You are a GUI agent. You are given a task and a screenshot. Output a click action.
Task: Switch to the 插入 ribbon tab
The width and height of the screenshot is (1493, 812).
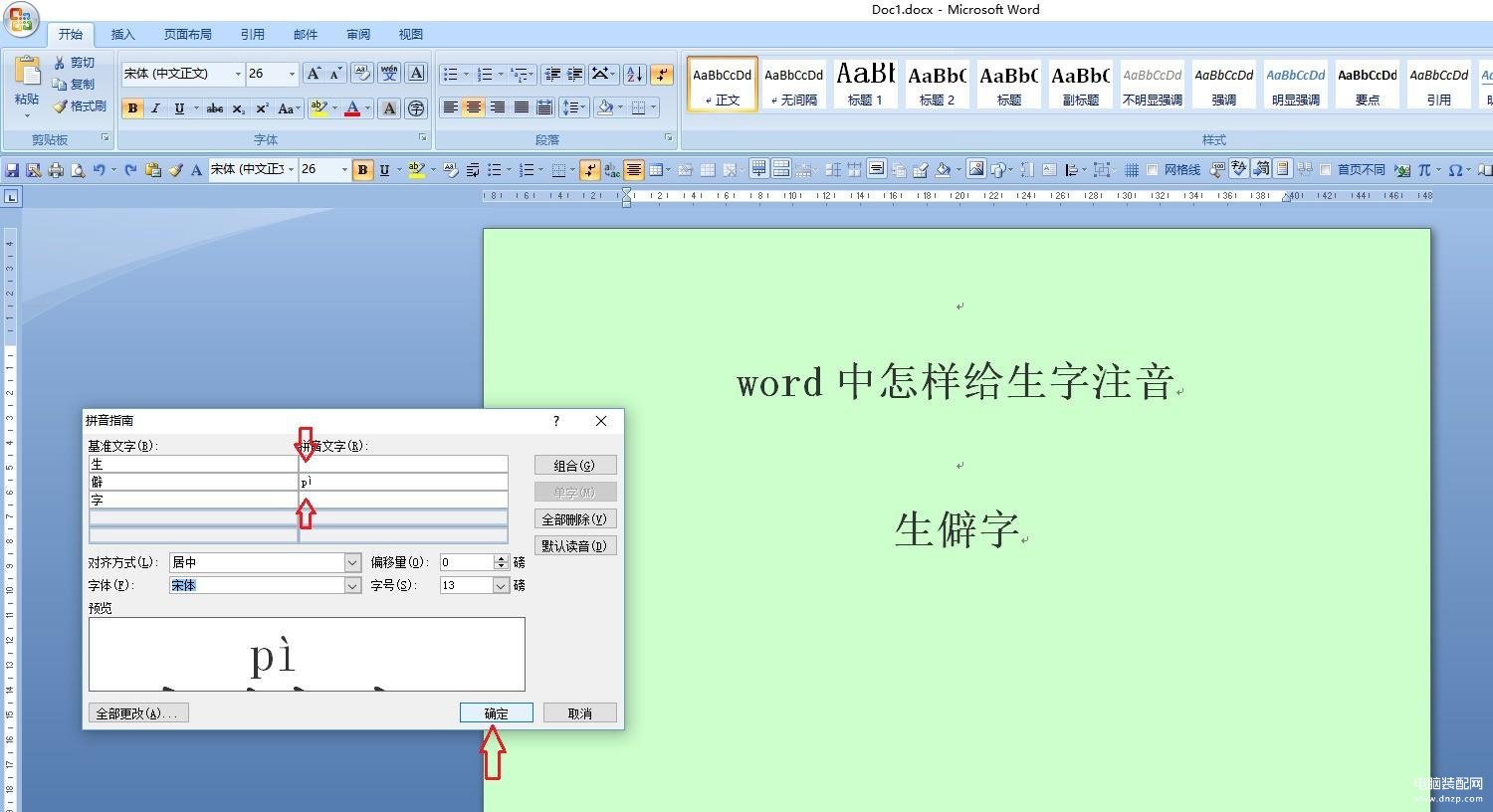click(122, 34)
